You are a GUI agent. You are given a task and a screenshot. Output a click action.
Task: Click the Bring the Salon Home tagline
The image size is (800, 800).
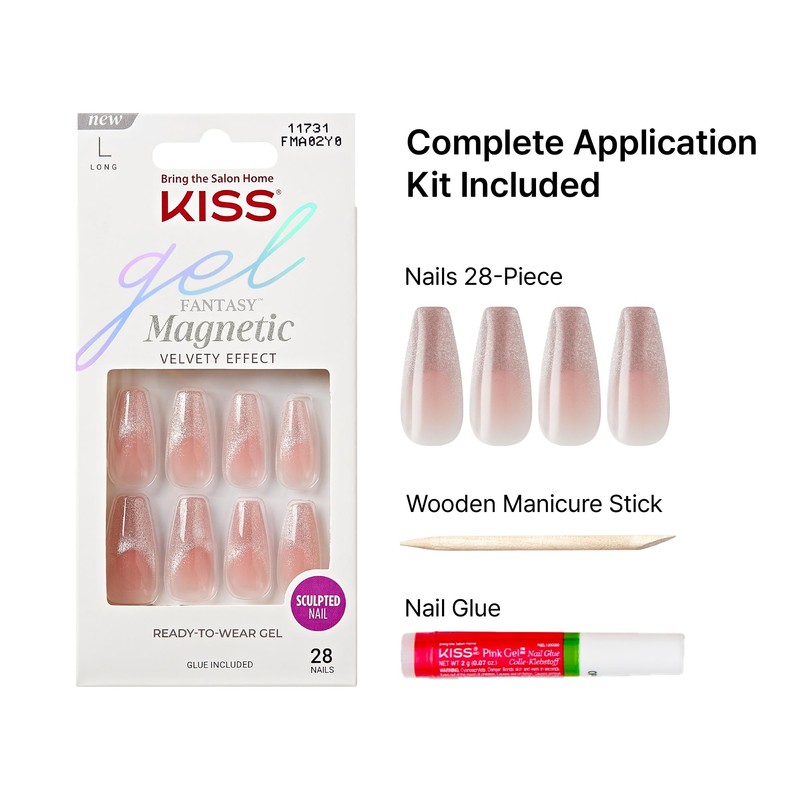point(217,179)
